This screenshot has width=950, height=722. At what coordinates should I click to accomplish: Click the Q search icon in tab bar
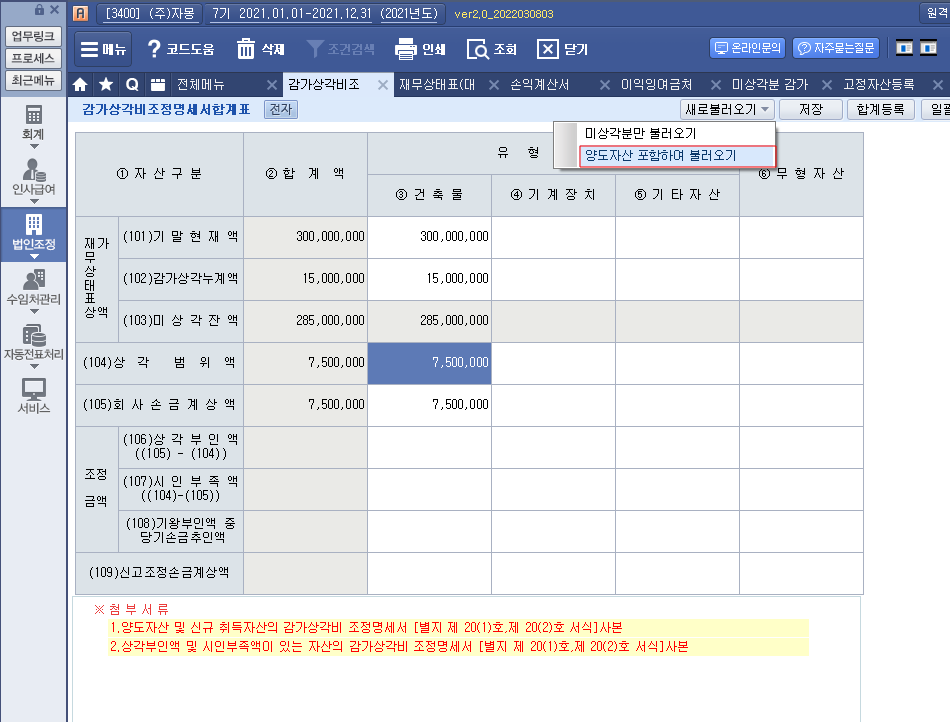pos(132,85)
